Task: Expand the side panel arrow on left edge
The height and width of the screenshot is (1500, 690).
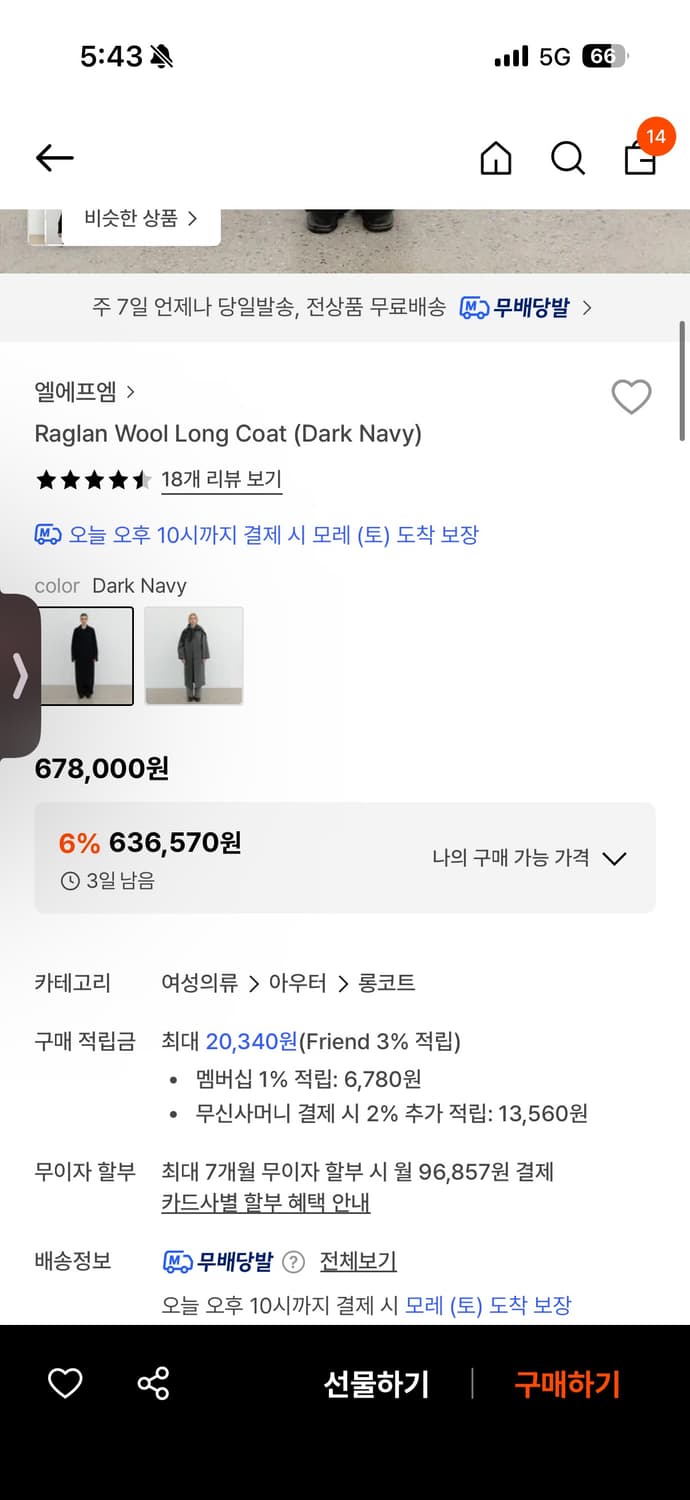Action: click(19, 677)
